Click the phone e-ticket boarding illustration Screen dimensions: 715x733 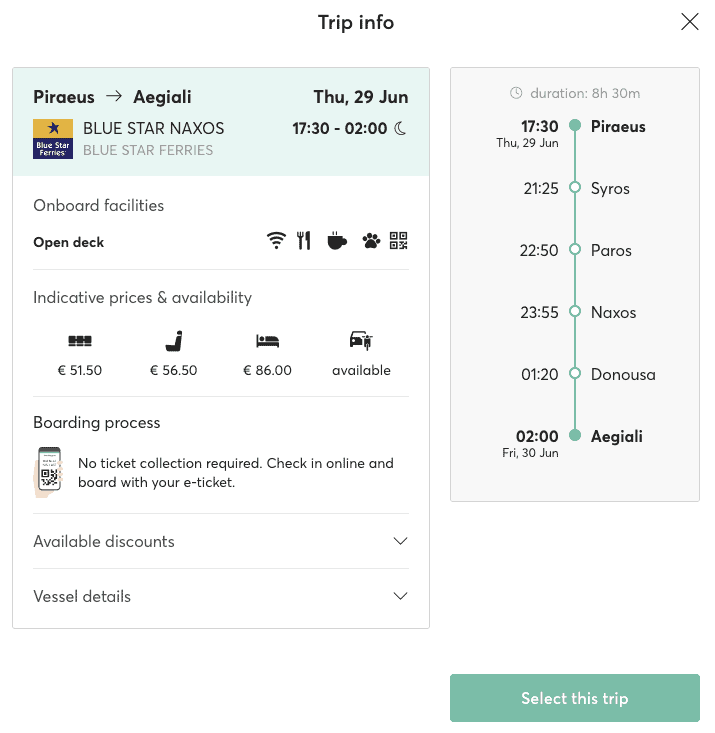coord(48,472)
